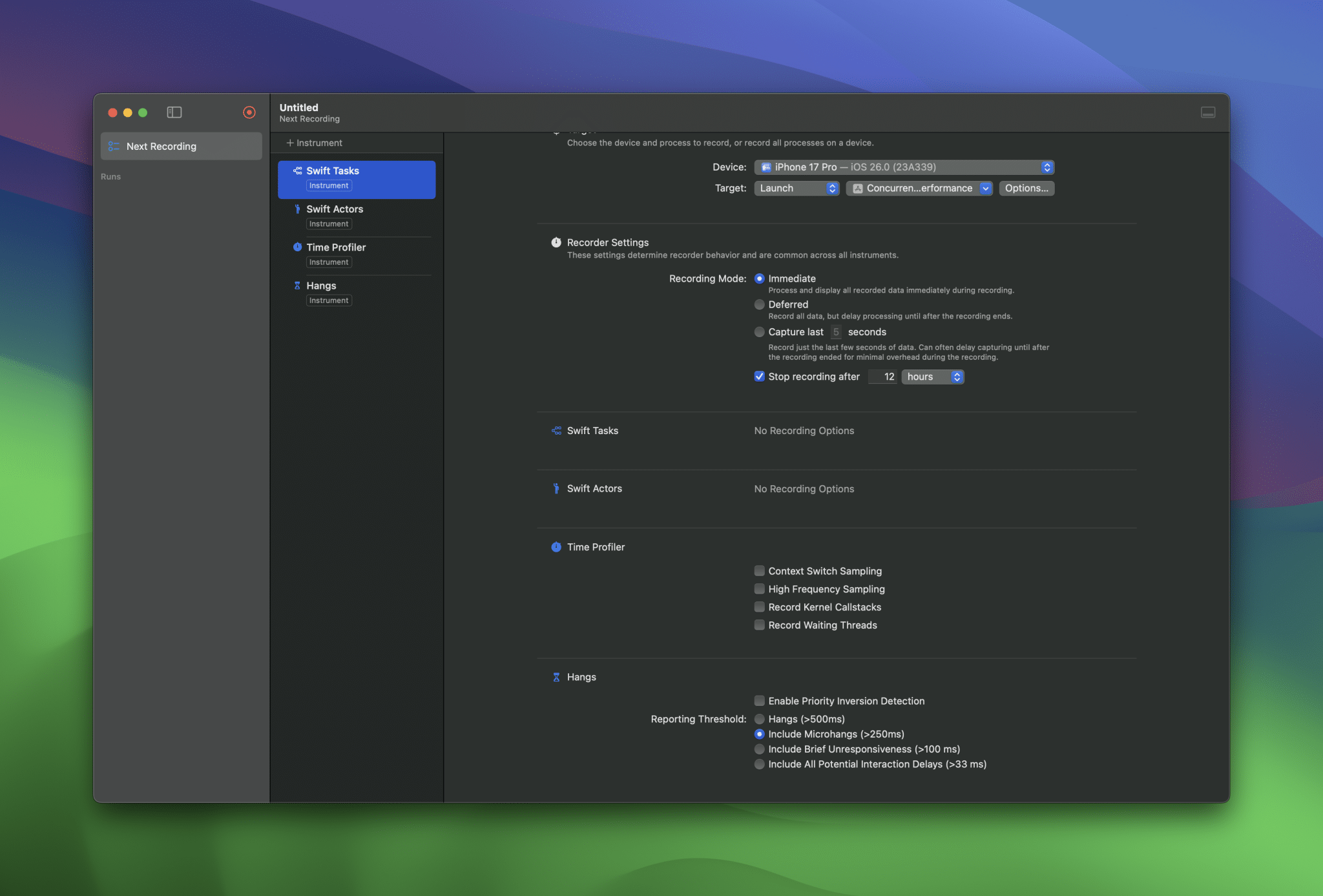Open the Device dropdown for iPhone 17 Pro
Image resolution: width=1323 pixels, height=896 pixels.
click(904, 167)
